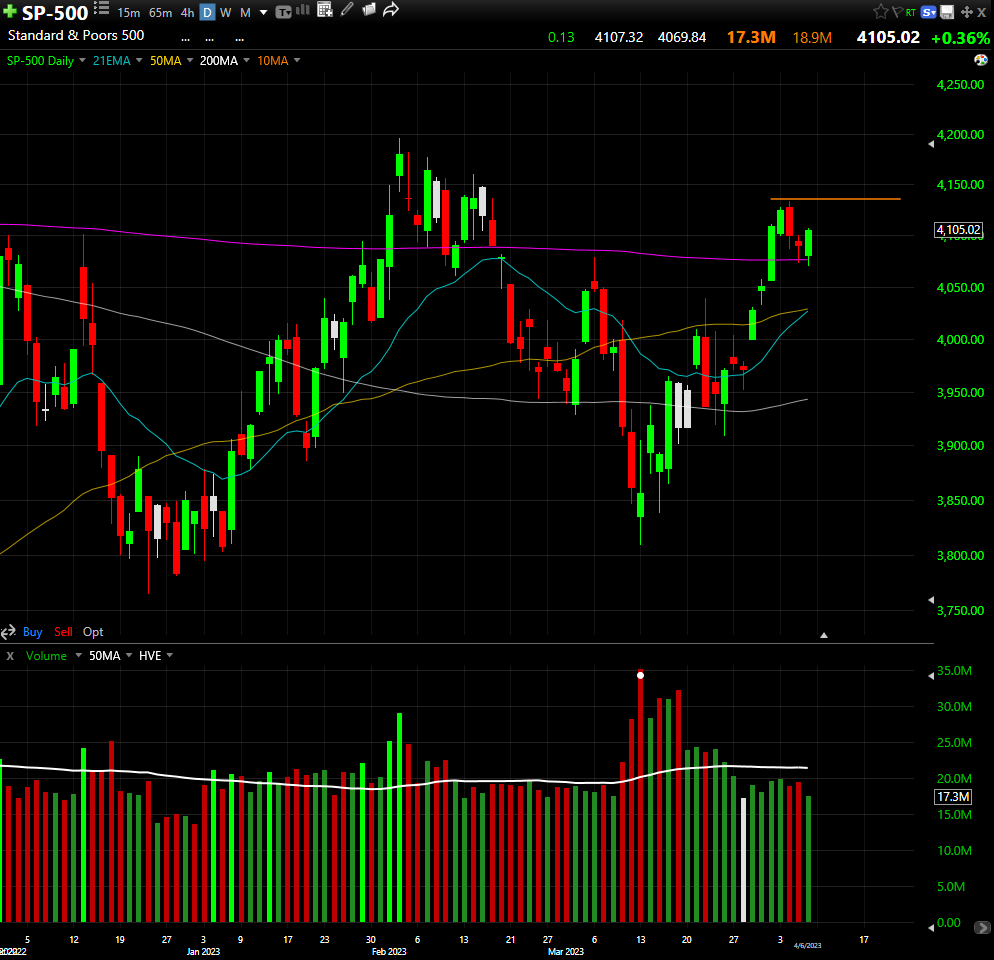Flag the SP-500 symbol
This screenshot has height=960, width=994.
pyautogui.click(x=897, y=12)
